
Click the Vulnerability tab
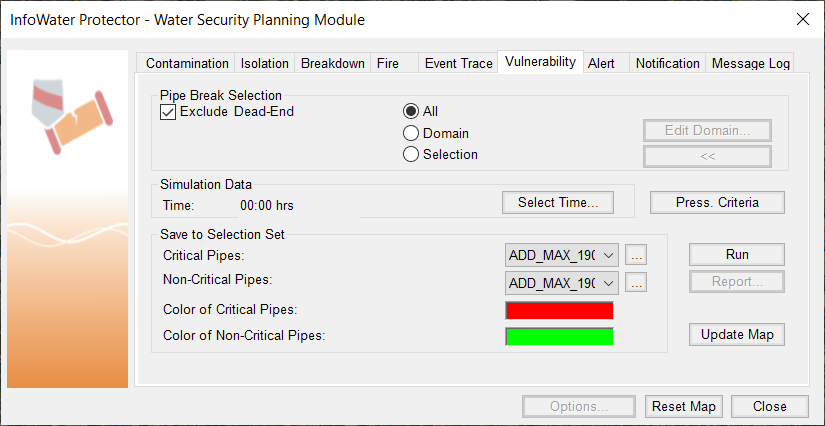pos(540,62)
